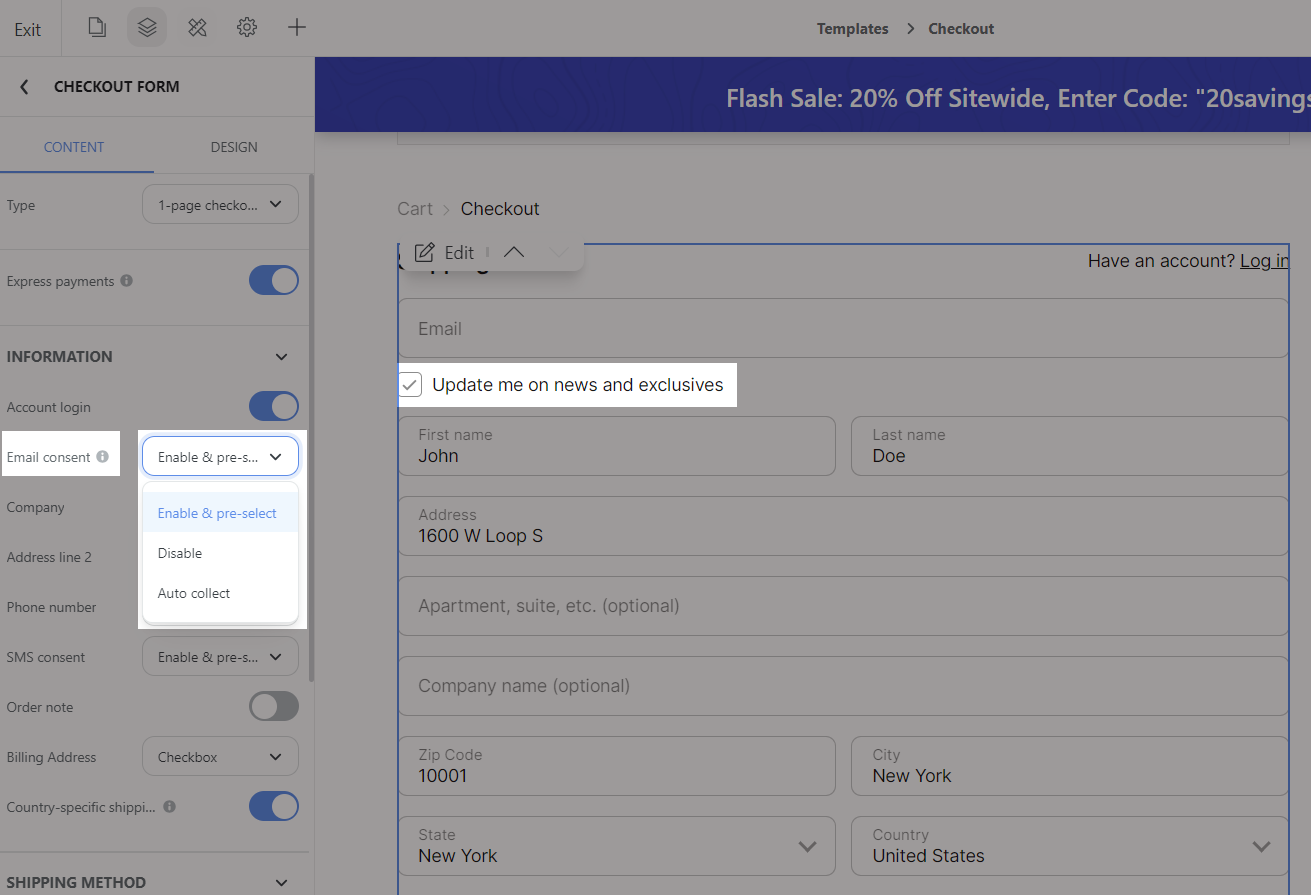1311x895 pixels.
Task: Click the plus add element icon
Action: tap(297, 28)
